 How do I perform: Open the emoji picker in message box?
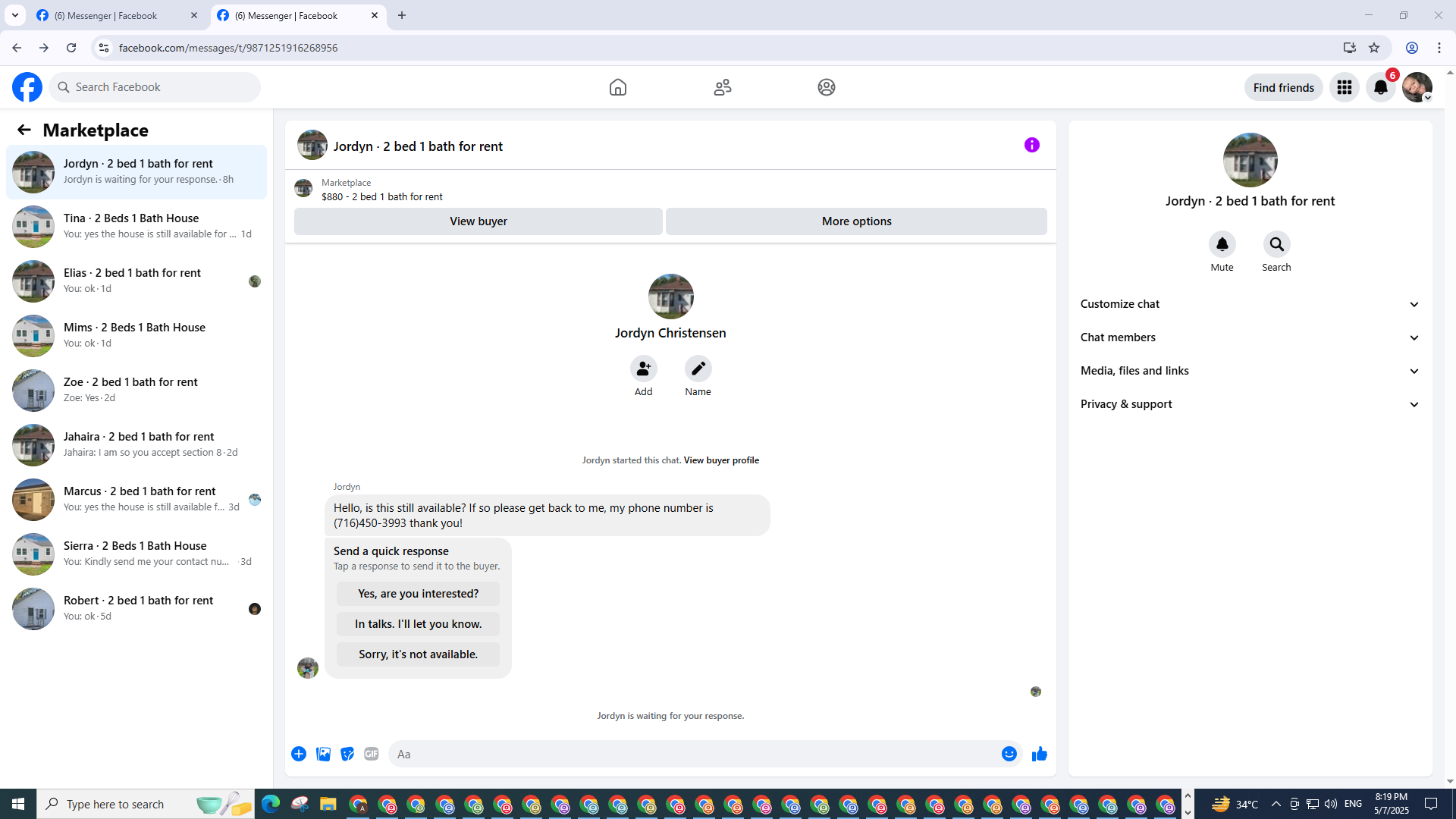pos(1009,754)
